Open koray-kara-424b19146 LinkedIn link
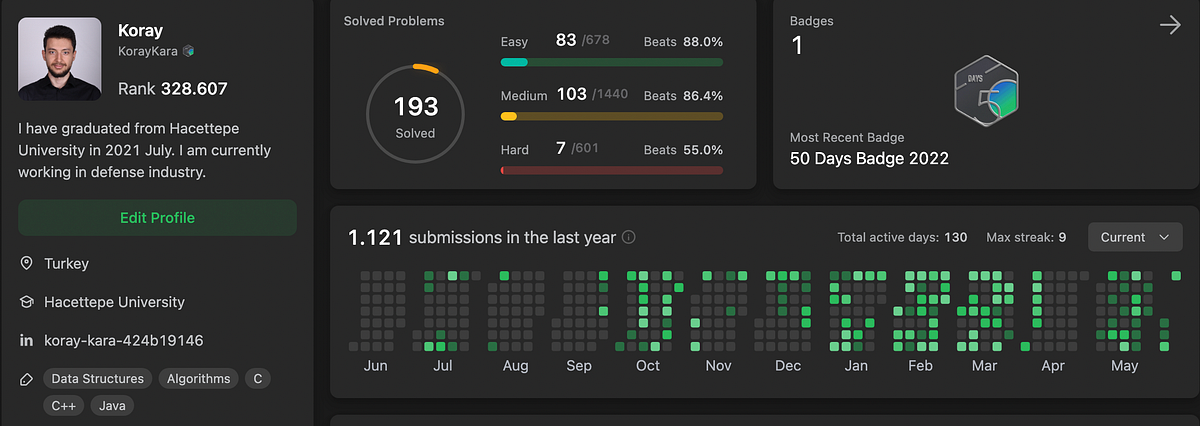The height and width of the screenshot is (426, 1200). [124, 341]
